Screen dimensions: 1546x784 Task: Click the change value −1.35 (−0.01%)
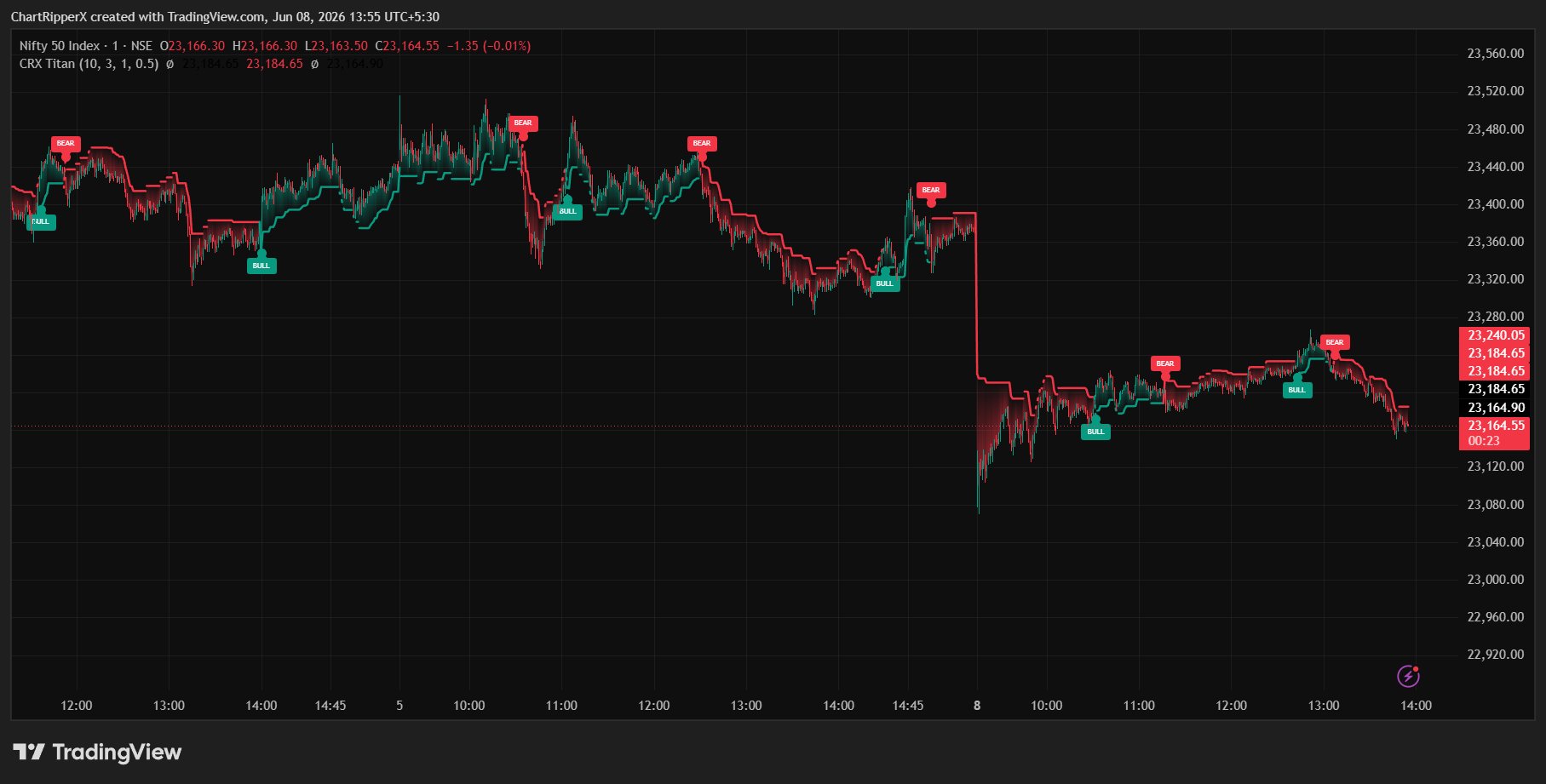(489, 46)
